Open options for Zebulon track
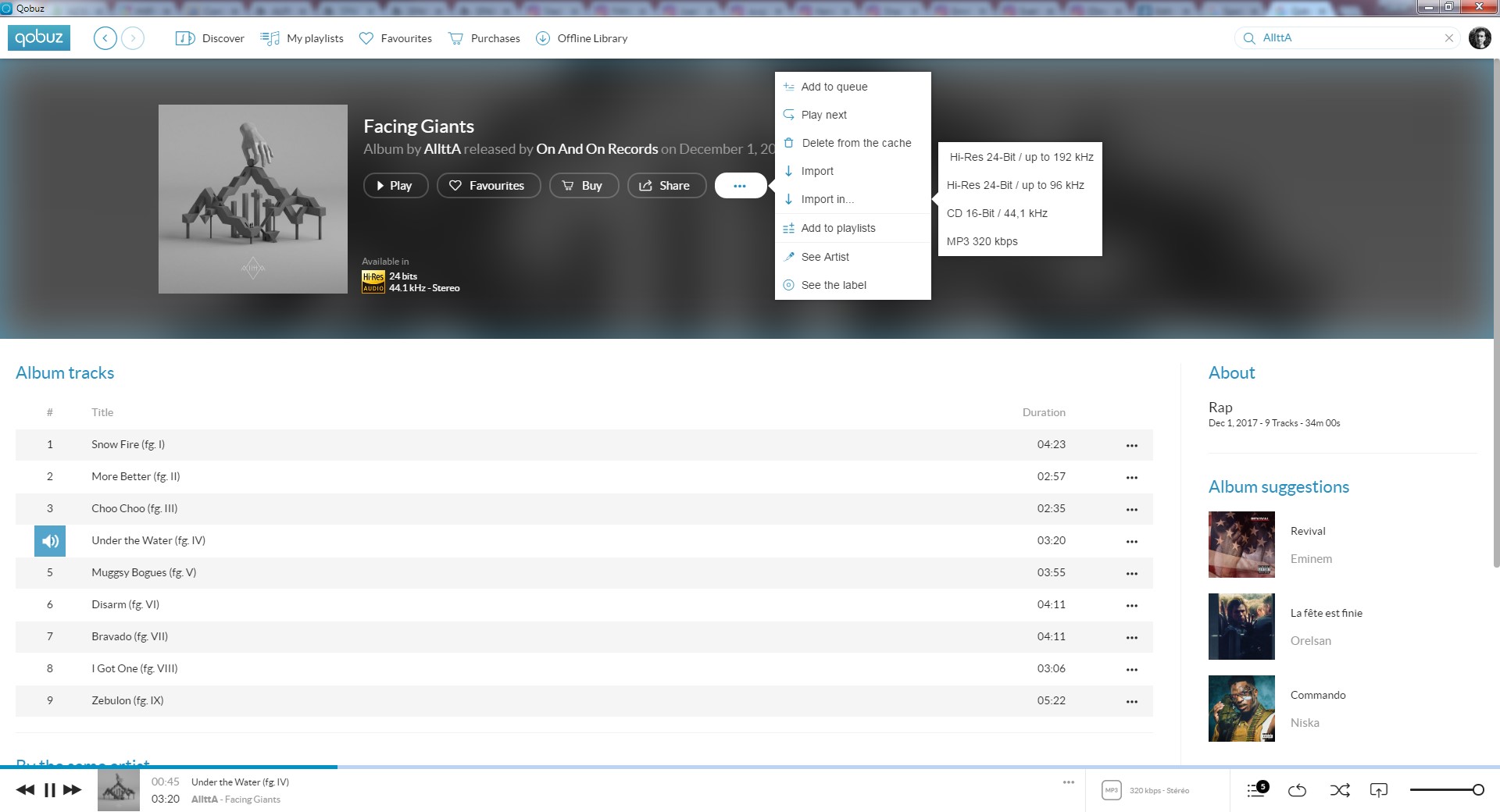Image resolution: width=1500 pixels, height=812 pixels. [1132, 701]
